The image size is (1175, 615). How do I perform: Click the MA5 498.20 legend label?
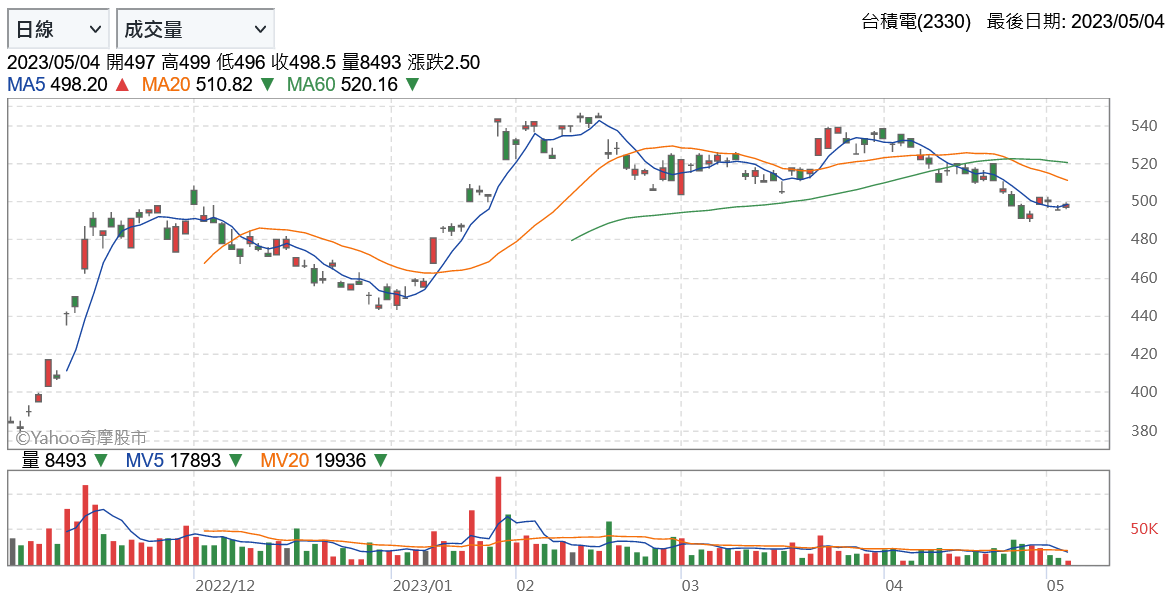58,85
